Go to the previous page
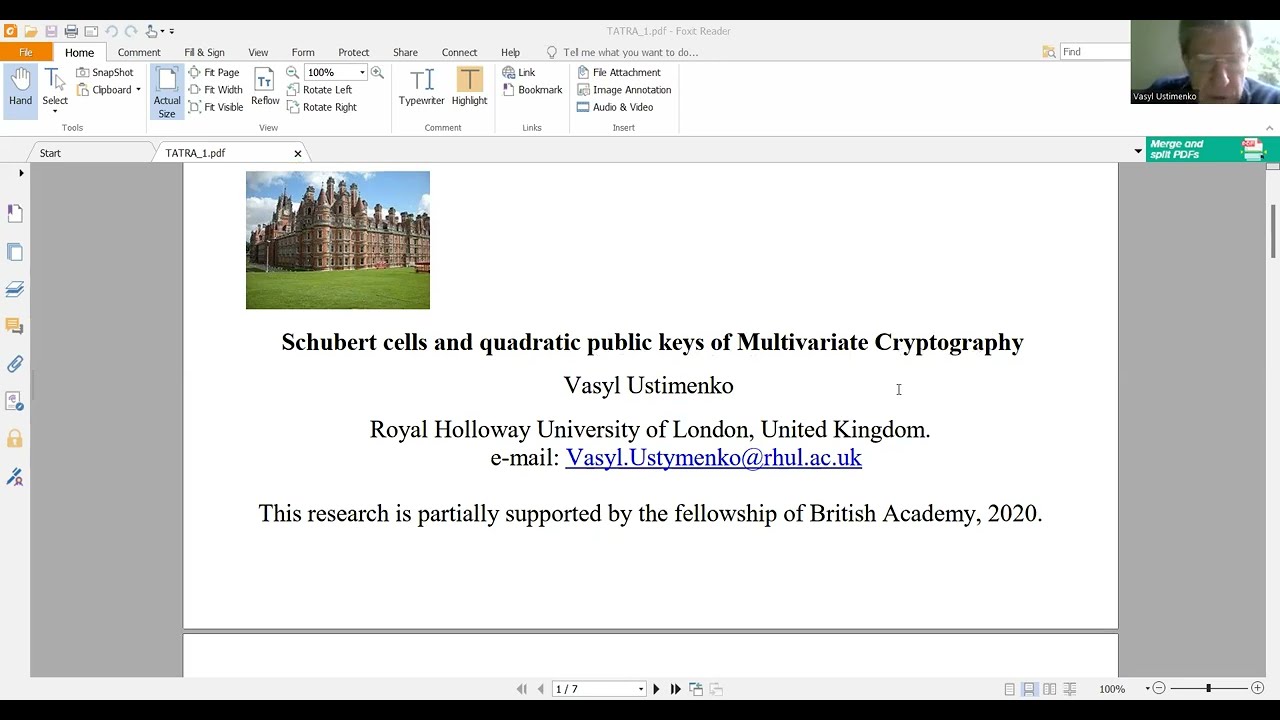Image resolution: width=1280 pixels, height=720 pixels. click(x=541, y=689)
